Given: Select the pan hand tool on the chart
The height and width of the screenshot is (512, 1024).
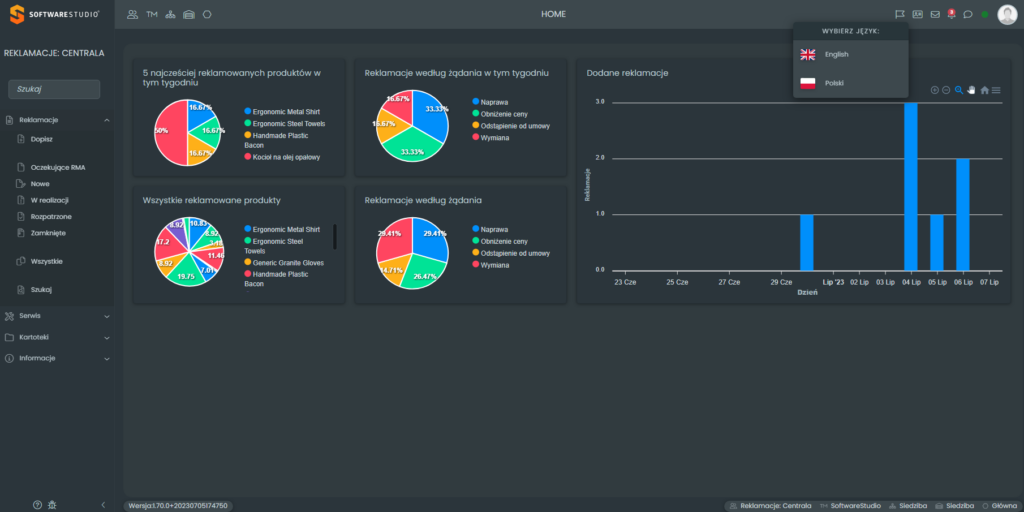Looking at the screenshot, I should (x=971, y=90).
